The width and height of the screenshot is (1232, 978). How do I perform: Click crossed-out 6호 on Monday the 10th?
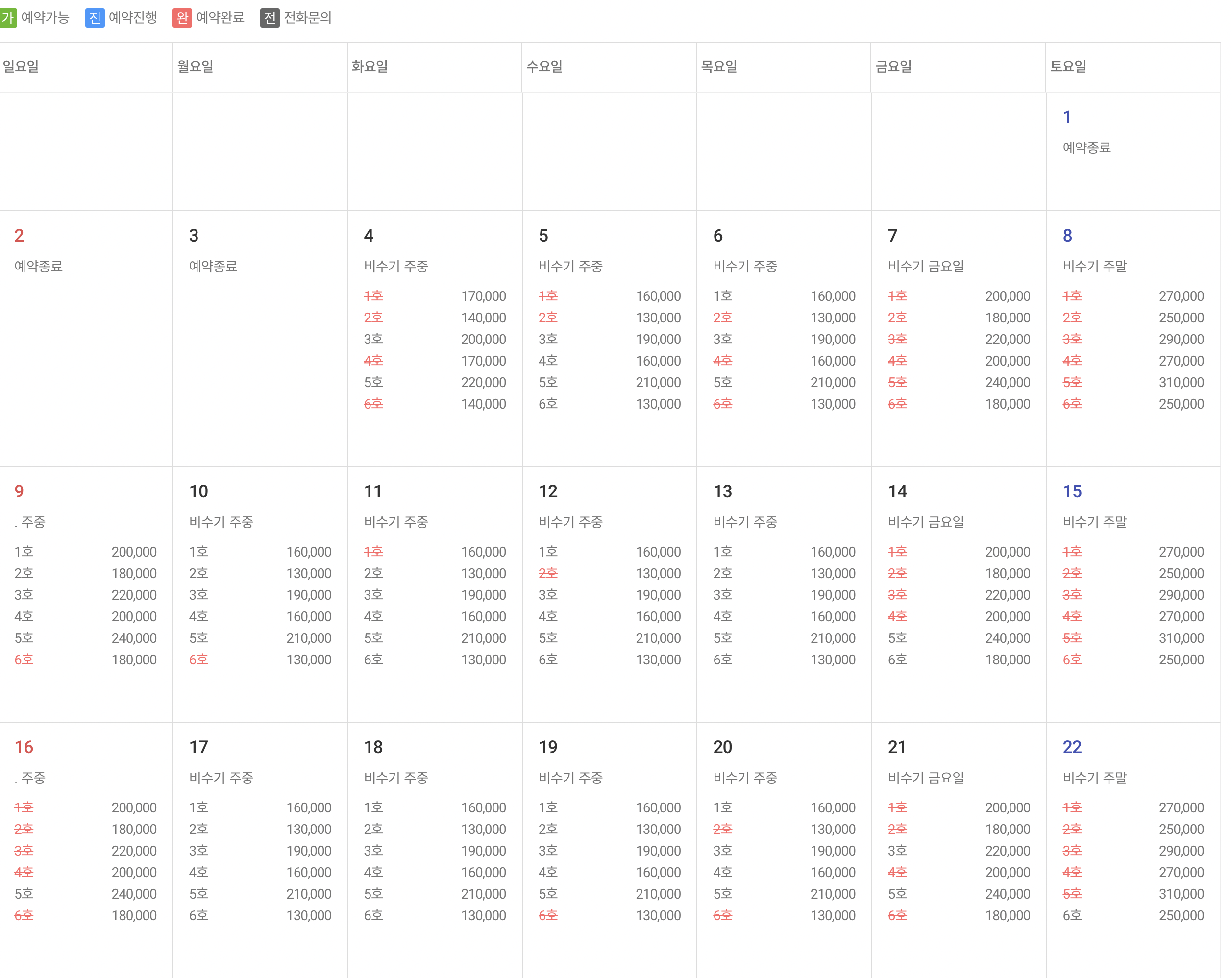pyautogui.click(x=199, y=660)
